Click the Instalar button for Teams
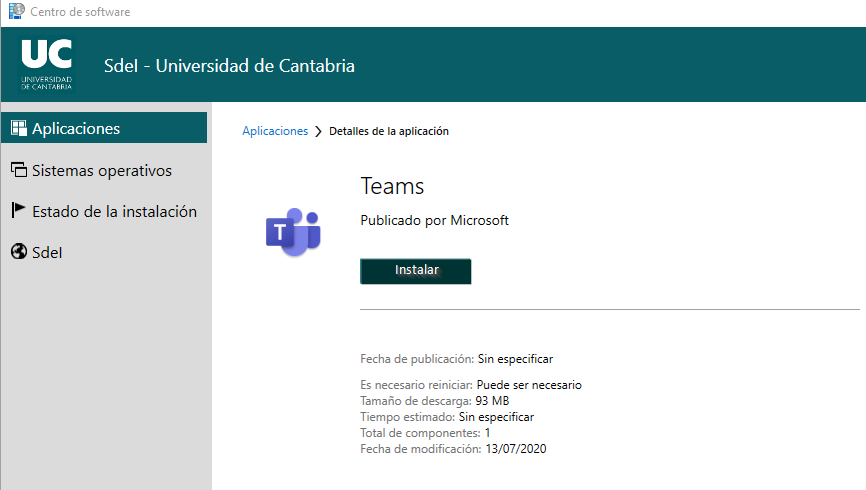The image size is (866, 490). pyautogui.click(x=415, y=271)
